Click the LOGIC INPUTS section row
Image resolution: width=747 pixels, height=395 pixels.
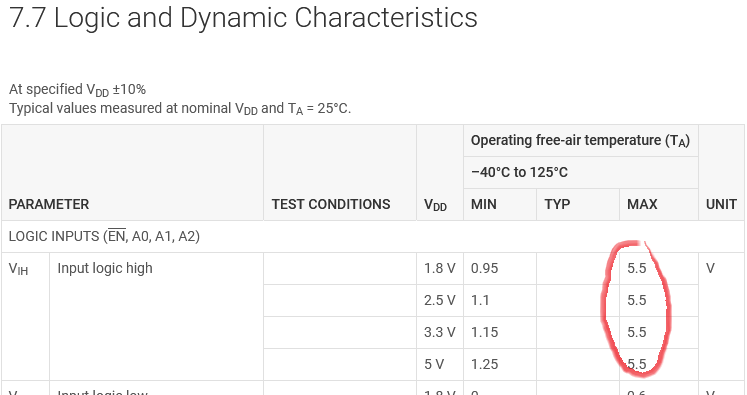pyautogui.click(x=373, y=236)
